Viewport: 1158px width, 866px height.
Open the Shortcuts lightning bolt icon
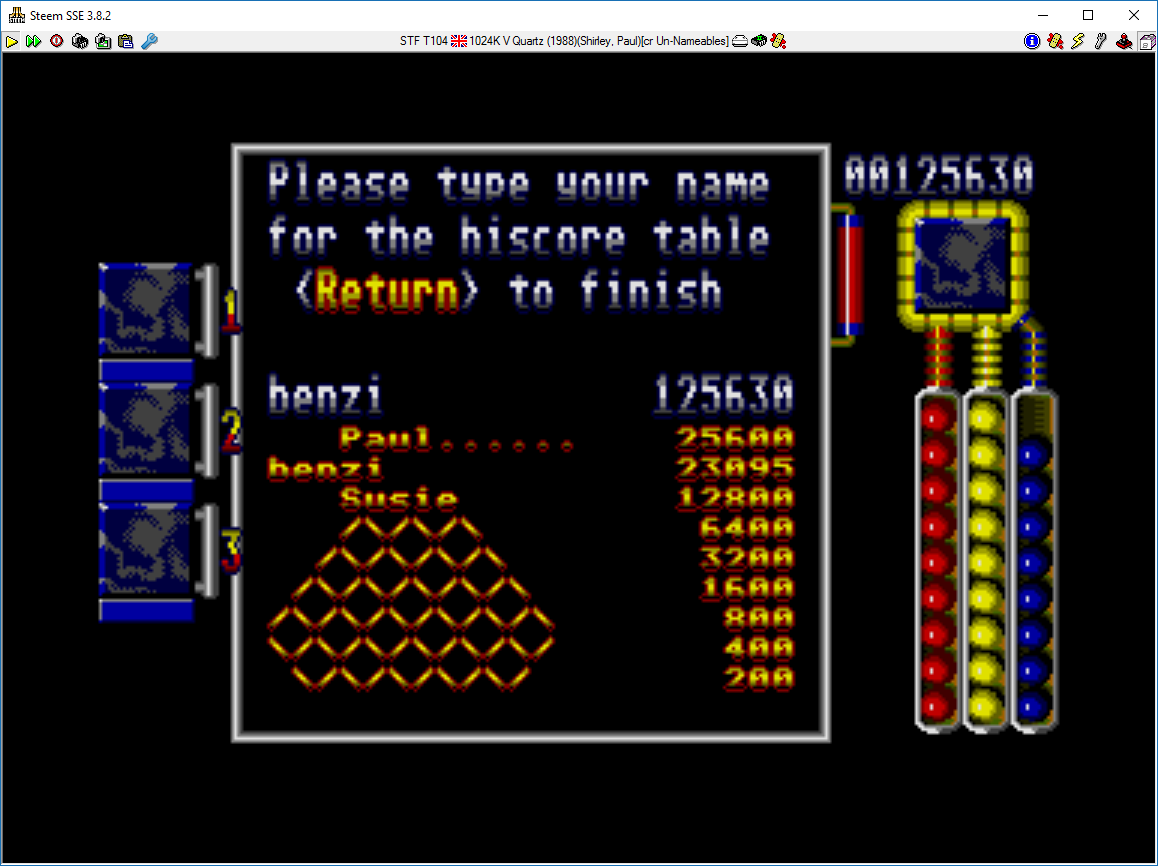coord(1078,41)
